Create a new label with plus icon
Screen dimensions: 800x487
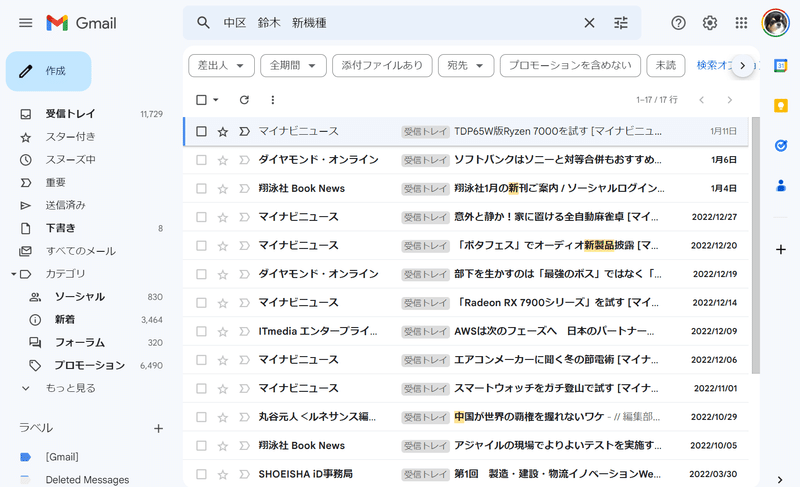pyautogui.click(x=159, y=428)
